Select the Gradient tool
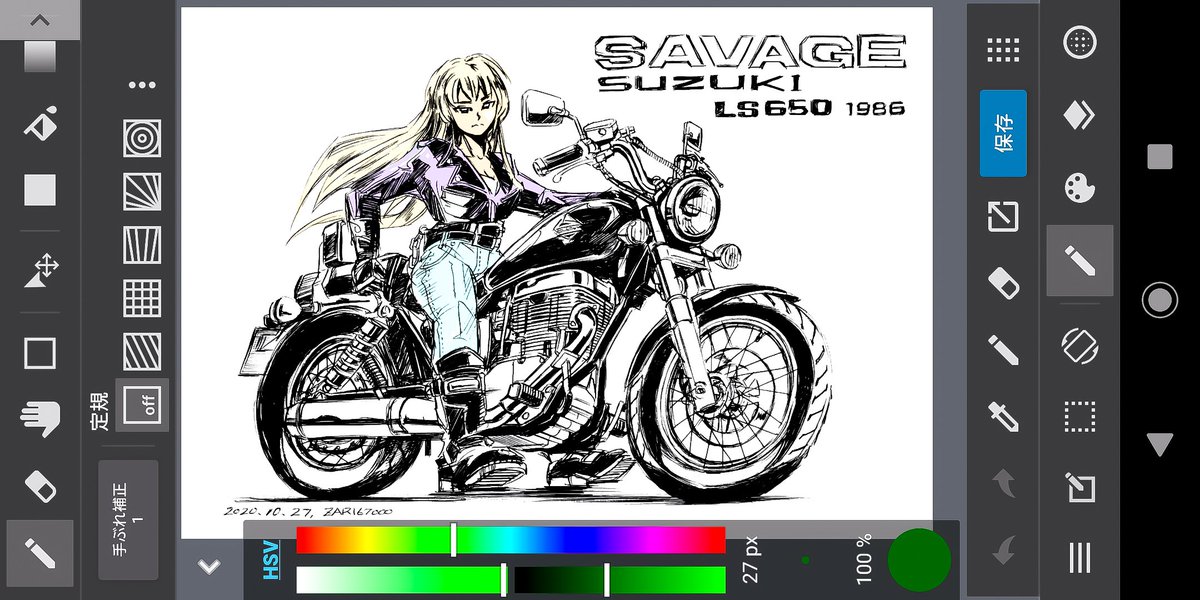This screenshot has height=600, width=1200. point(40,56)
